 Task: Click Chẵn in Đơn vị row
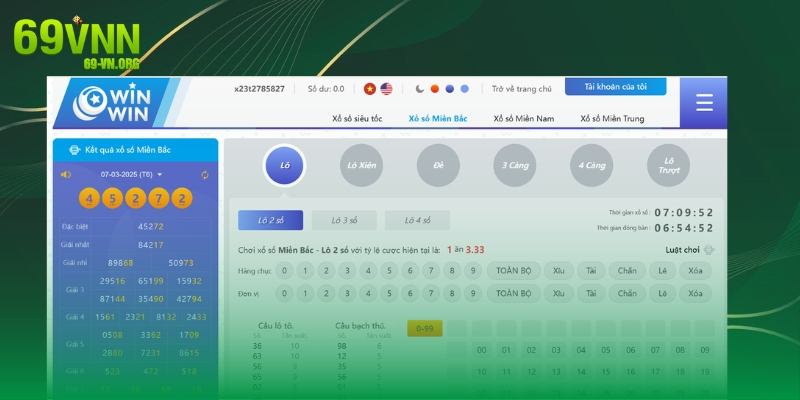click(627, 293)
